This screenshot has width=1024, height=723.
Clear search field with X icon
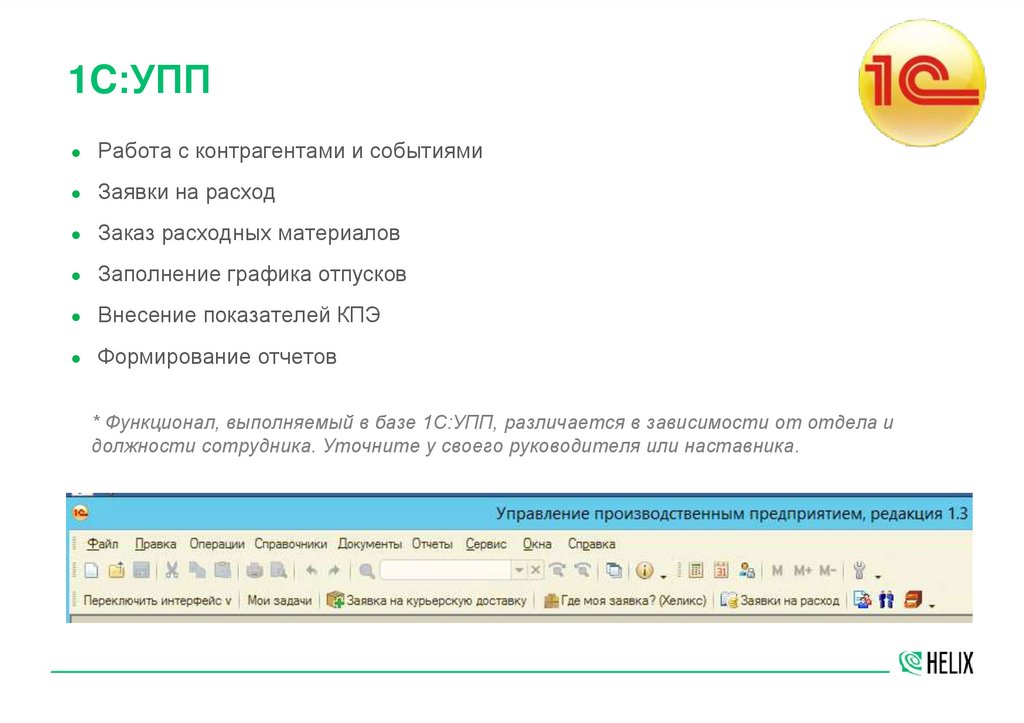click(x=535, y=570)
